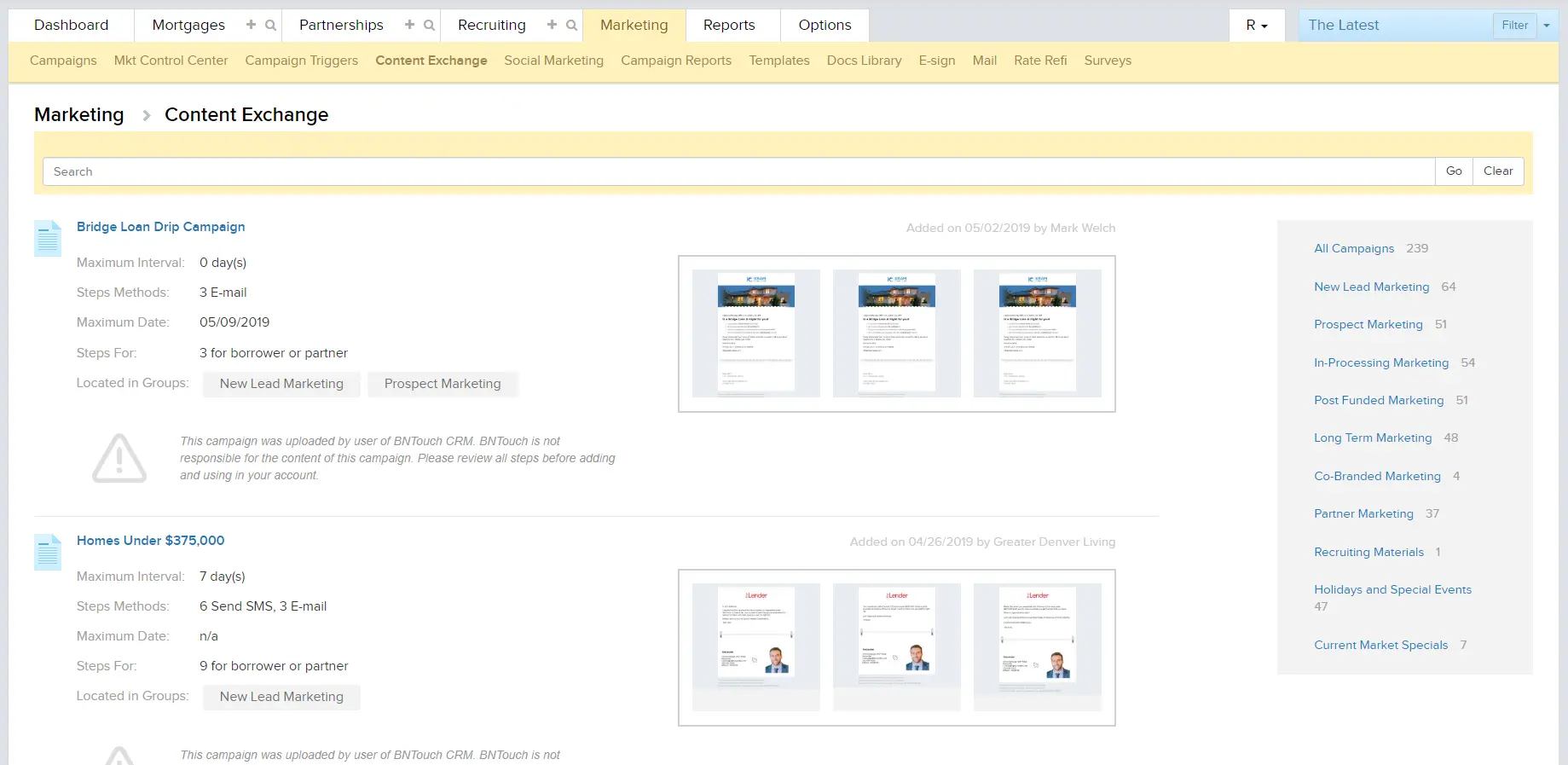
Task: Click the search magnifier beside Partnerships
Action: [x=429, y=26]
